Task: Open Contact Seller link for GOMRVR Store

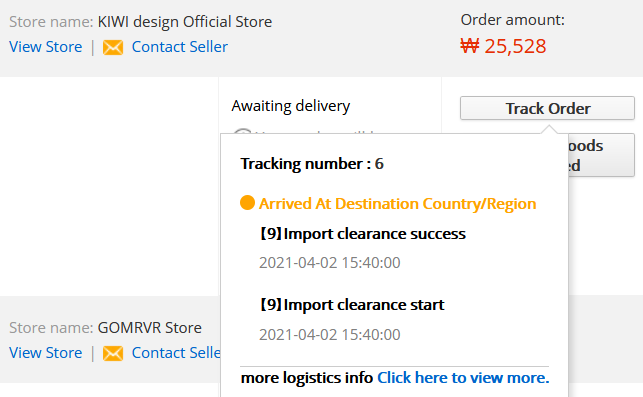Action: (176, 353)
